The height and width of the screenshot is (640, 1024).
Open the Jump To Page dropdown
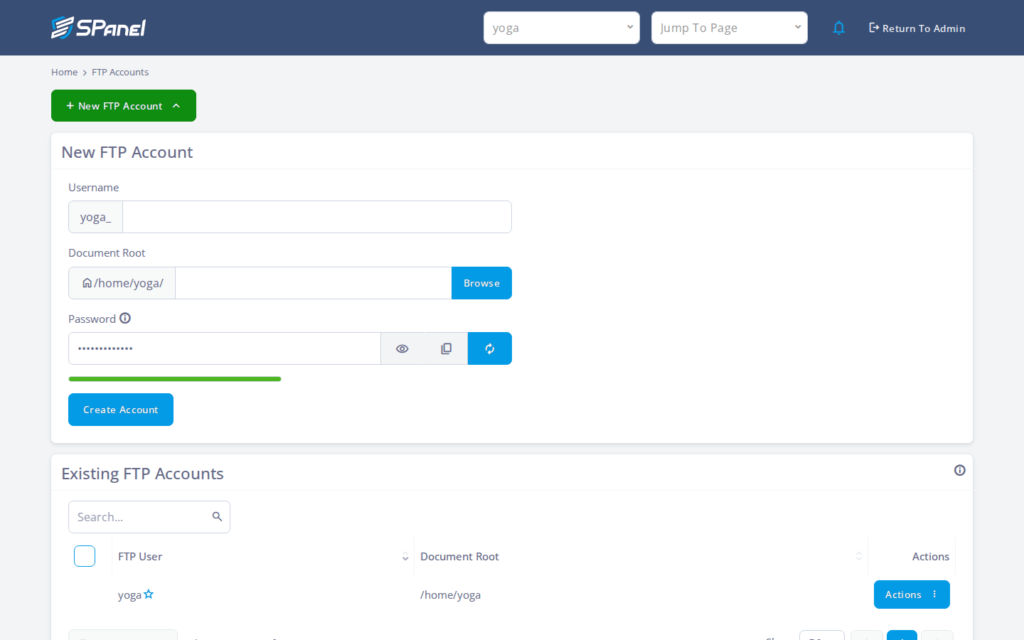(x=729, y=27)
